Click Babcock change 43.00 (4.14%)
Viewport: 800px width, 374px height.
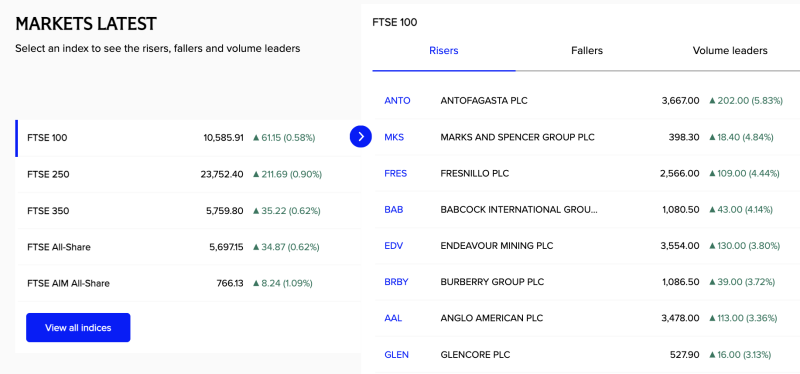pyautogui.click(x=741, y=210)
